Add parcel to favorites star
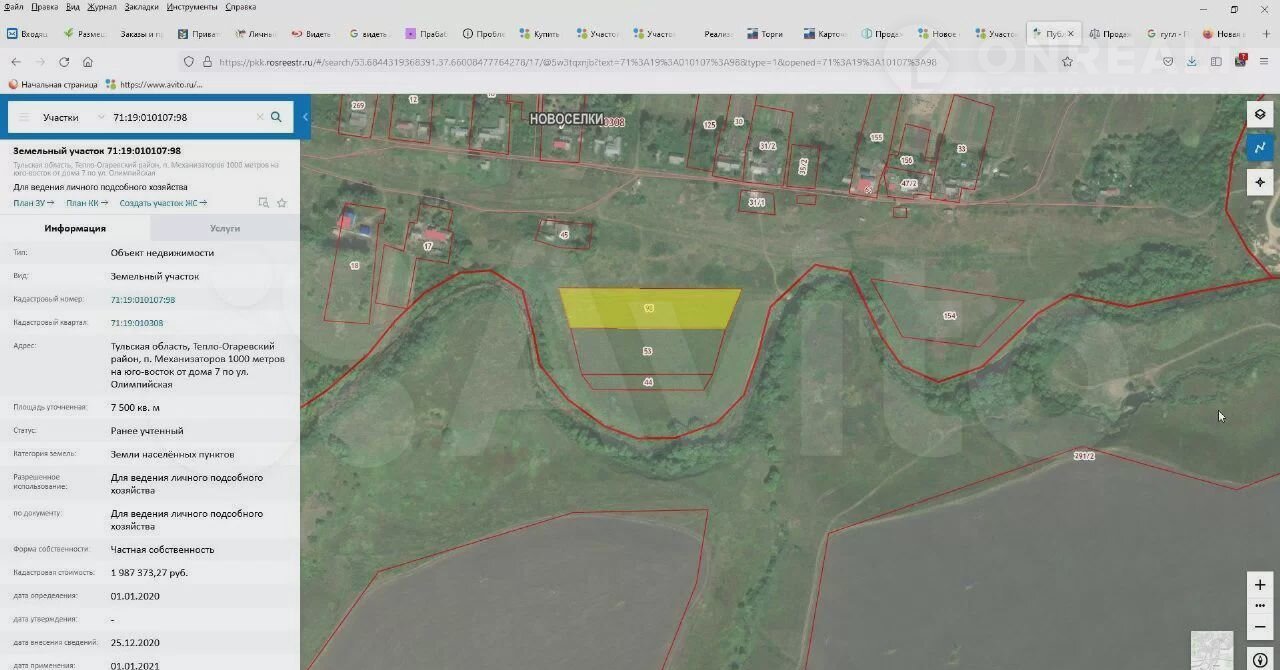 click(x=282, y=203)
